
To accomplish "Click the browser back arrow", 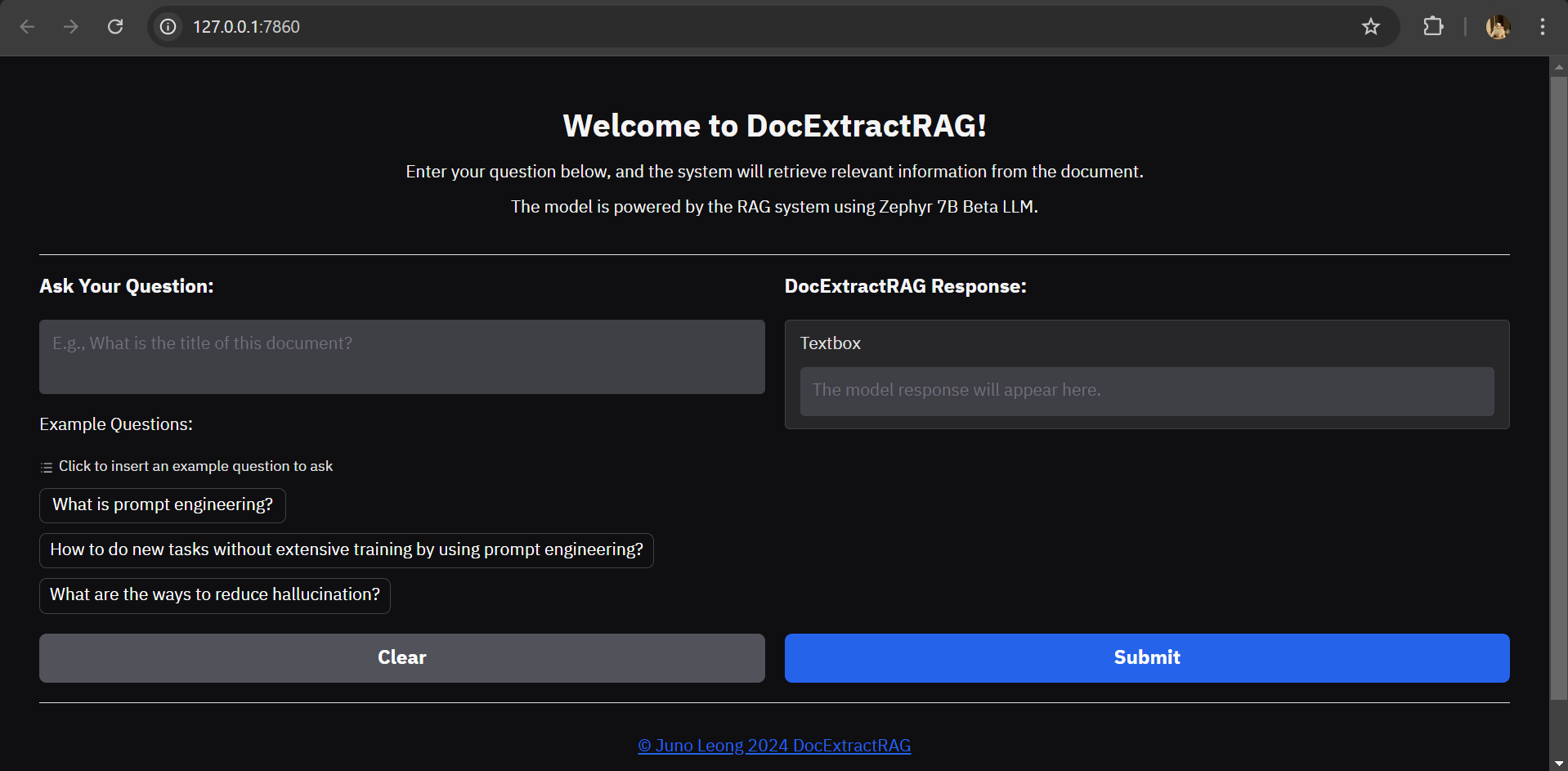I will [27, 27].
